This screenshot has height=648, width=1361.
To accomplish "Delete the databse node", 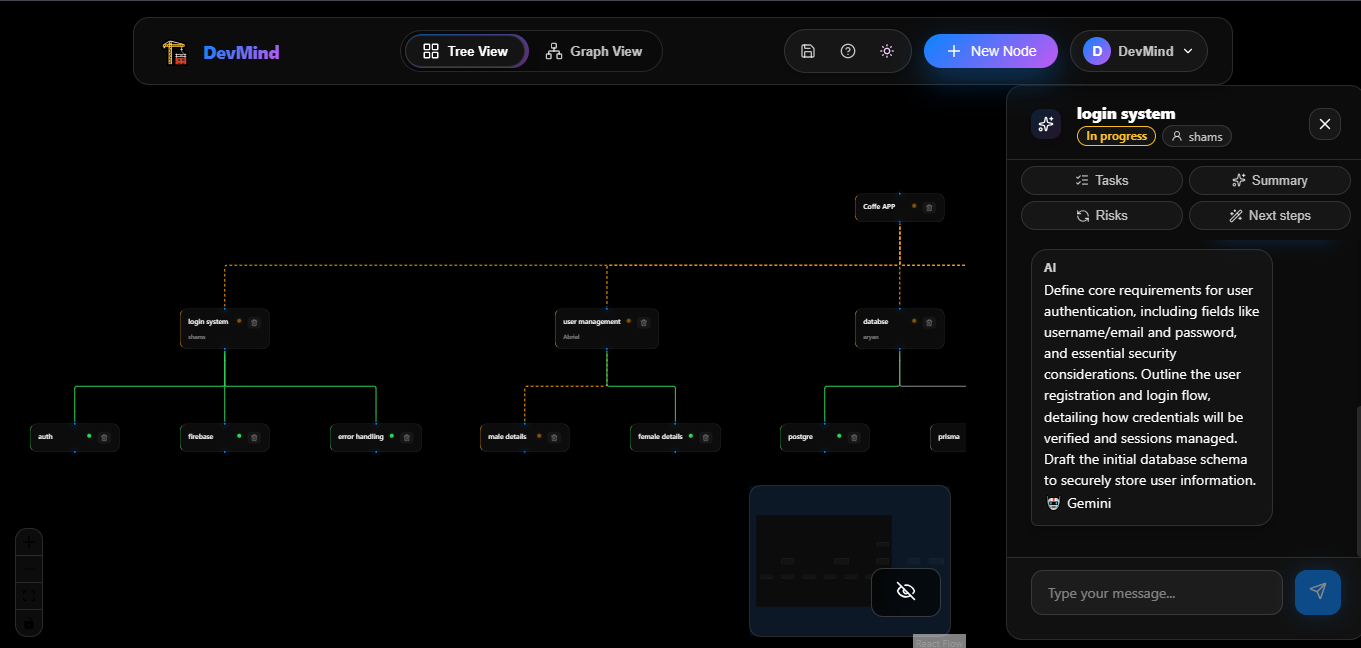I will pos(929,322).
